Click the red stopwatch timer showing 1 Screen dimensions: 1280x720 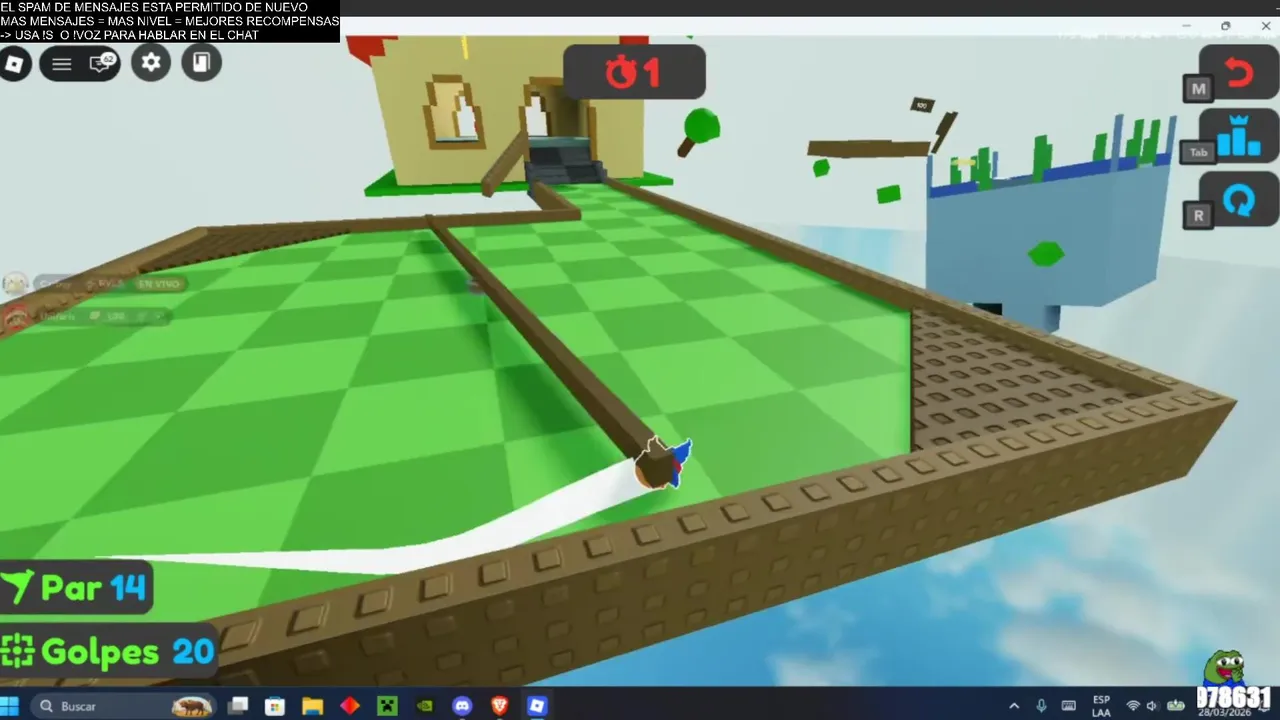634,72
